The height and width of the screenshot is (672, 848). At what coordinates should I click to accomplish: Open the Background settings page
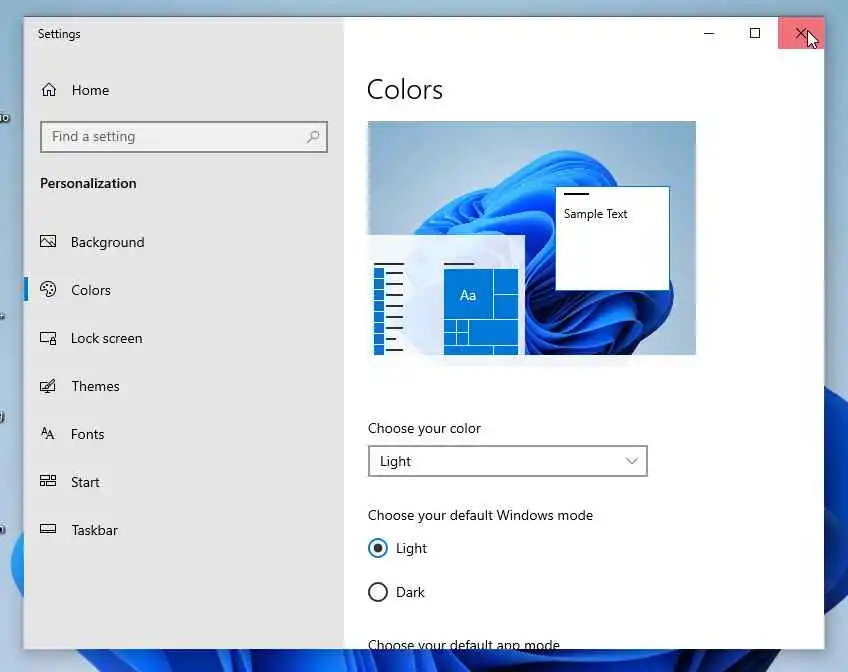point(108,242)
